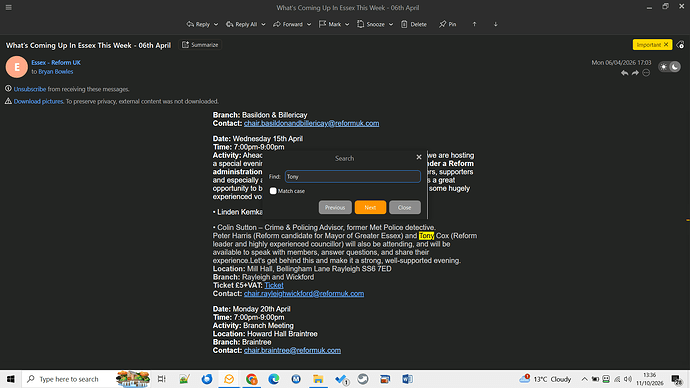Open the blue checkmark To Do app
The width and height of the screenshot is (690, 388).
coord(341,379)
